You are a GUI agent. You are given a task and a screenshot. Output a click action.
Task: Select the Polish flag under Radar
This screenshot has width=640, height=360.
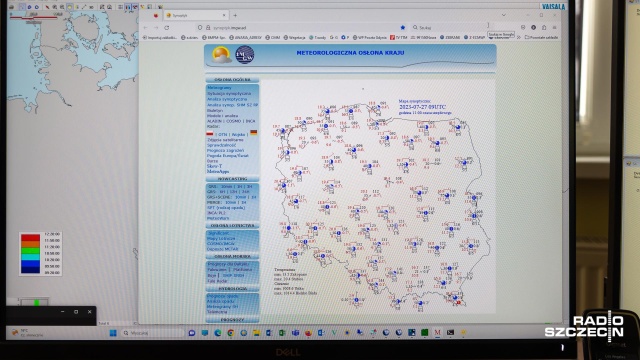[210, 133]
